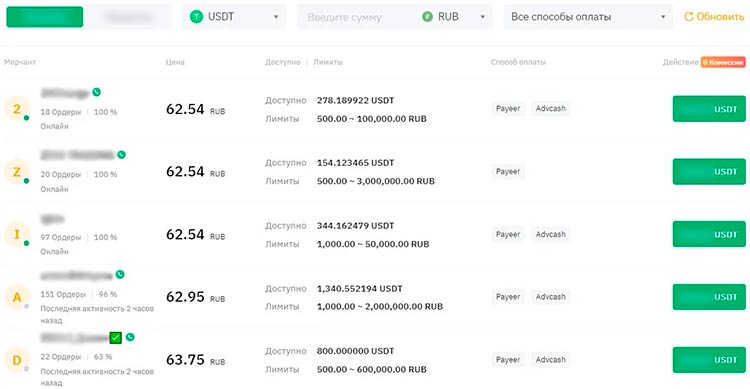Select the green active tab at top-left
Image resolution: width=750 pixels, height=389 pixels.
coord(44,17)
